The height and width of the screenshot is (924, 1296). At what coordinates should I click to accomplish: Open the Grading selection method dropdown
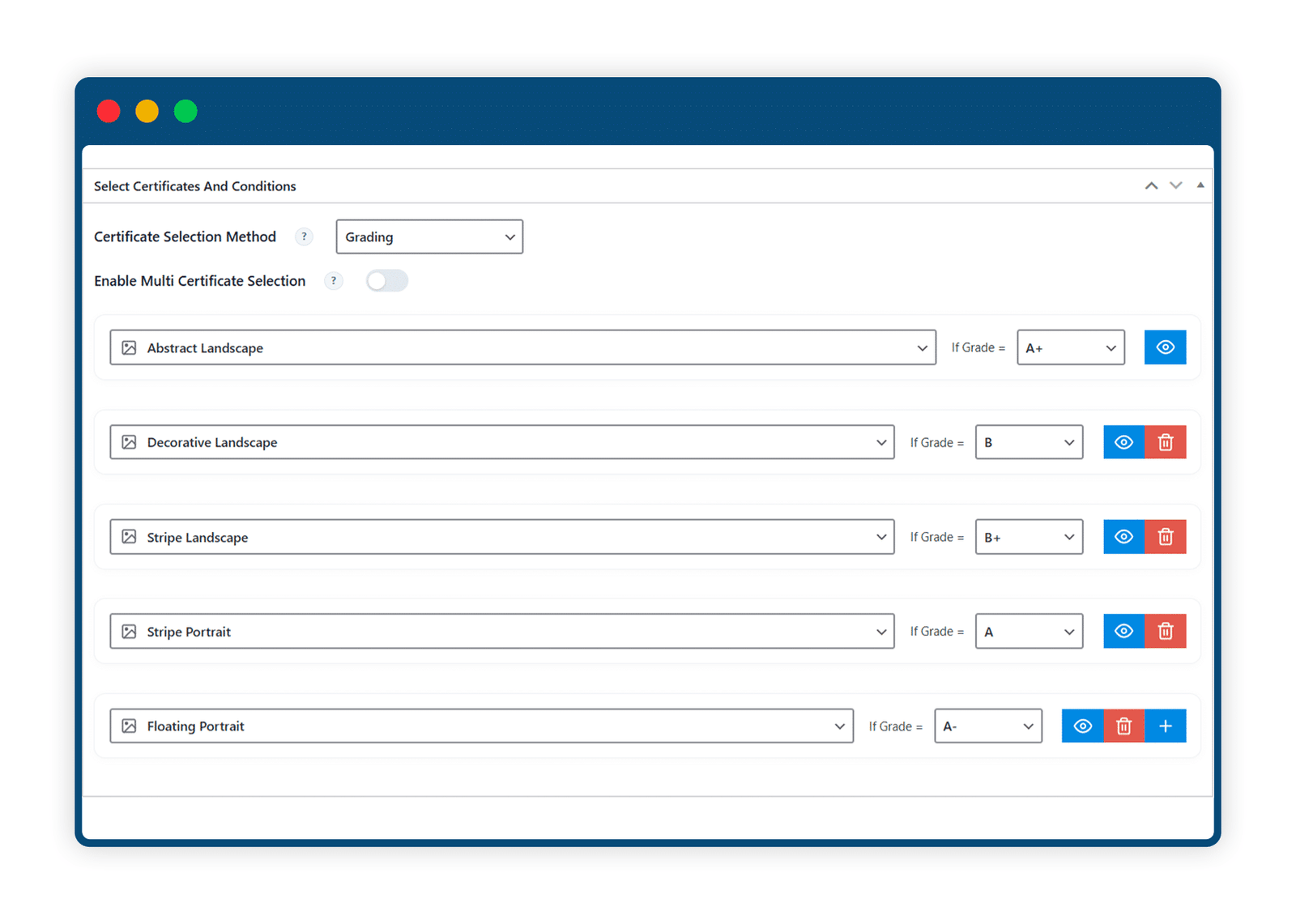click(x=429, y=236)
